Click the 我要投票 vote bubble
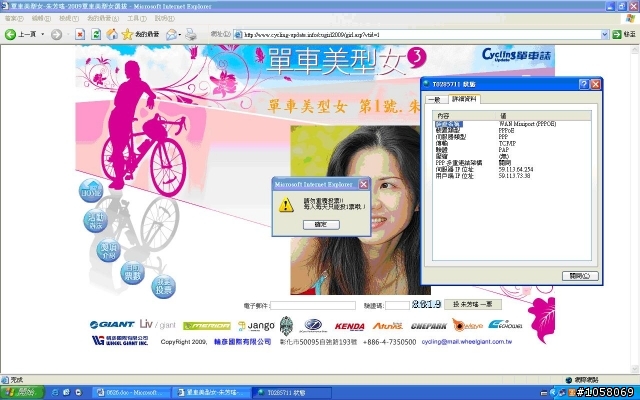This screenshot has width=640, height=400. tap(164, 287)
